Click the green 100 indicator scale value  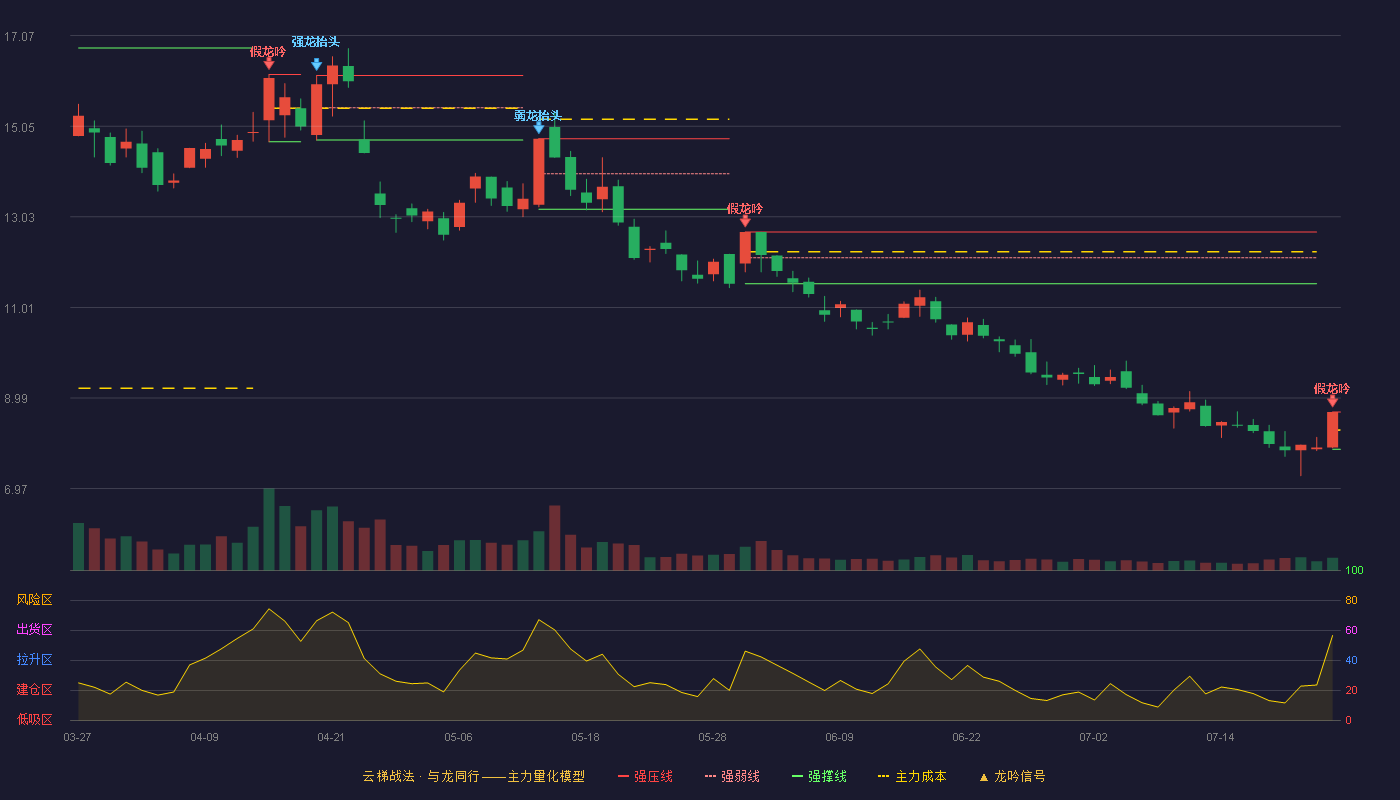(x=1354, y=571)
